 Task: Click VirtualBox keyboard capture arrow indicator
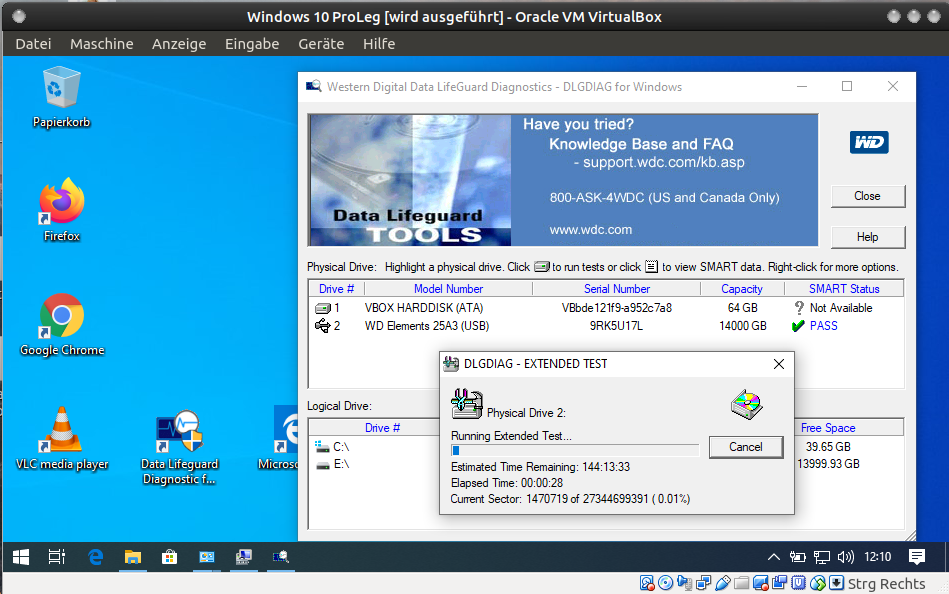pyautogui.click(x=836, y=583)
